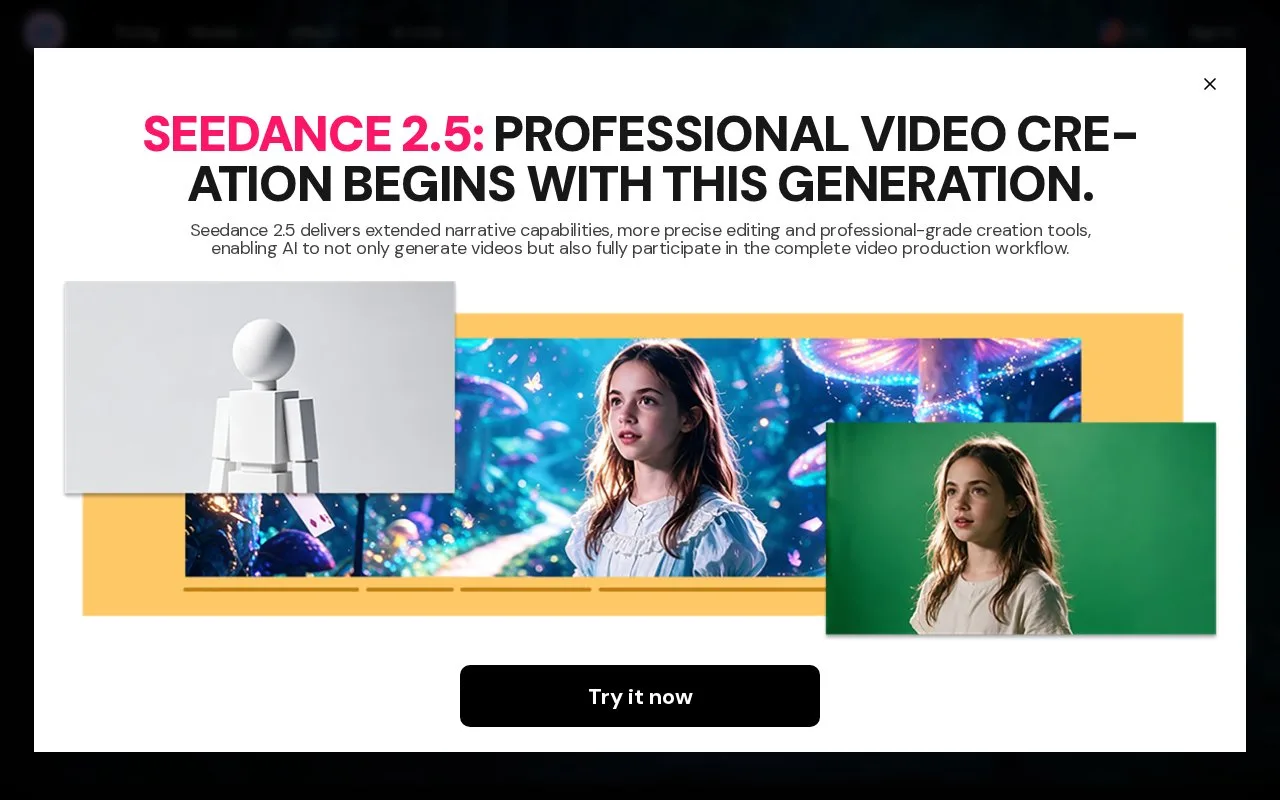Close the Seedance 2.5 announcement popup

point(1209,84)
